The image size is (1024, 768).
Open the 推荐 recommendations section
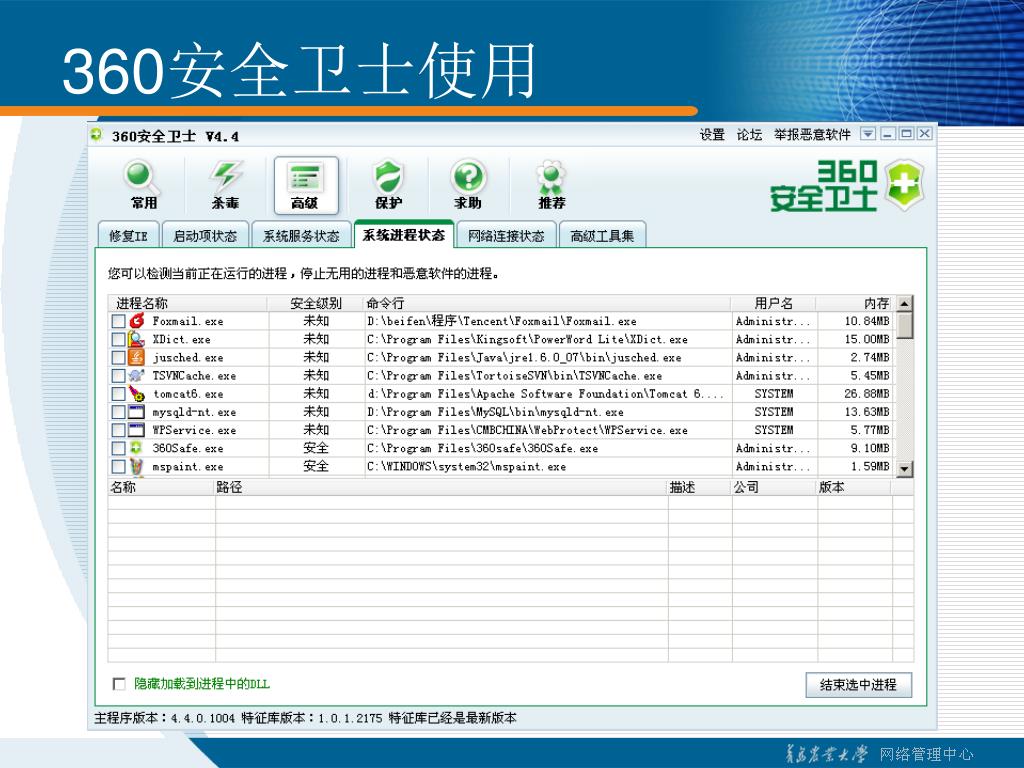click(x=551, y=185)
